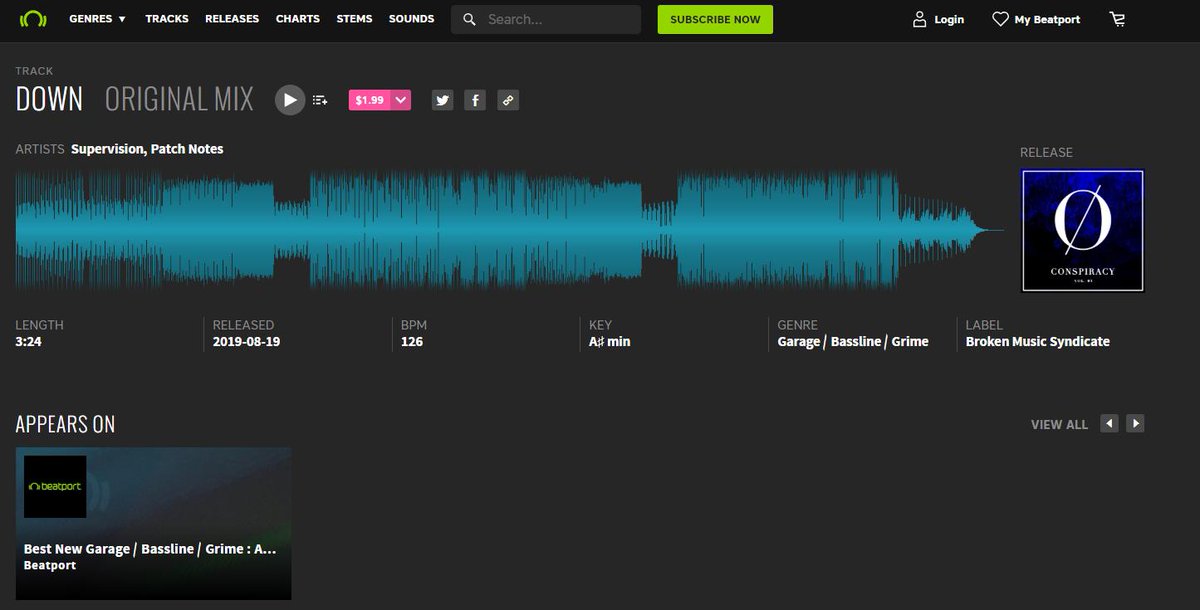This screenshot has height=610, width=1200.
Task: Seek within the track waveform
Action: (x=510, y=230)
